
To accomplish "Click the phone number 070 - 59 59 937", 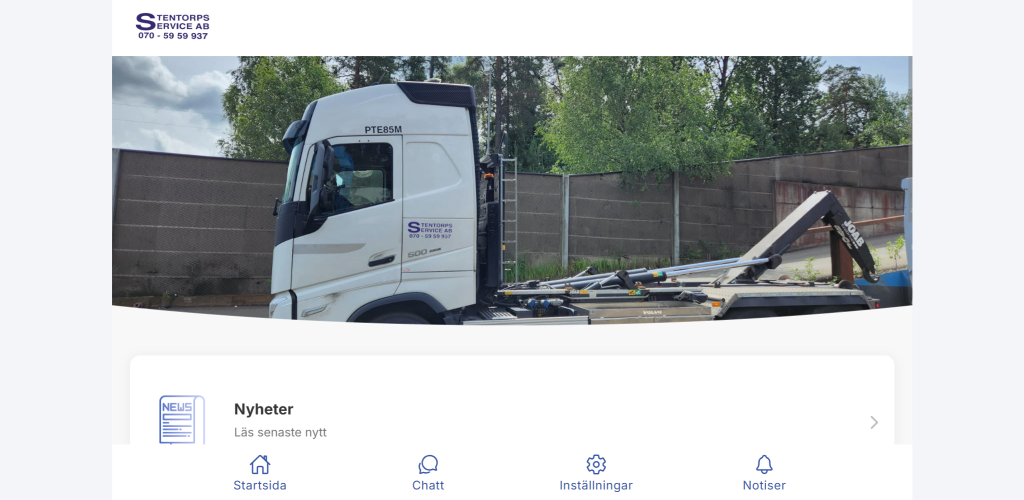I will (173, 36).
